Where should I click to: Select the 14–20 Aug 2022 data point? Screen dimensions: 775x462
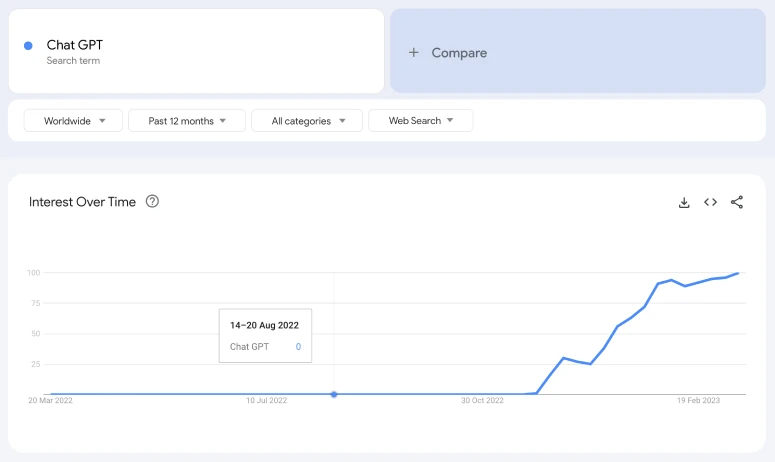click(x=334, y=394)
